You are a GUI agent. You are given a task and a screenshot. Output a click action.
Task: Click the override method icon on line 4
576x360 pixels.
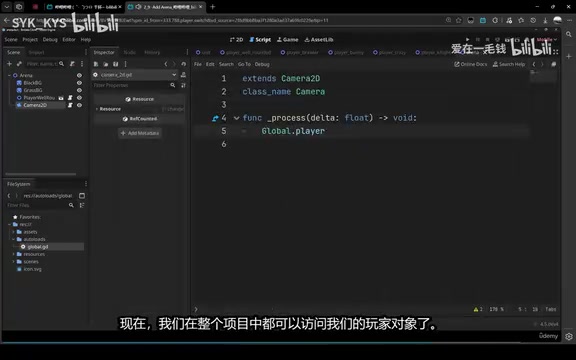click(215, 118)
